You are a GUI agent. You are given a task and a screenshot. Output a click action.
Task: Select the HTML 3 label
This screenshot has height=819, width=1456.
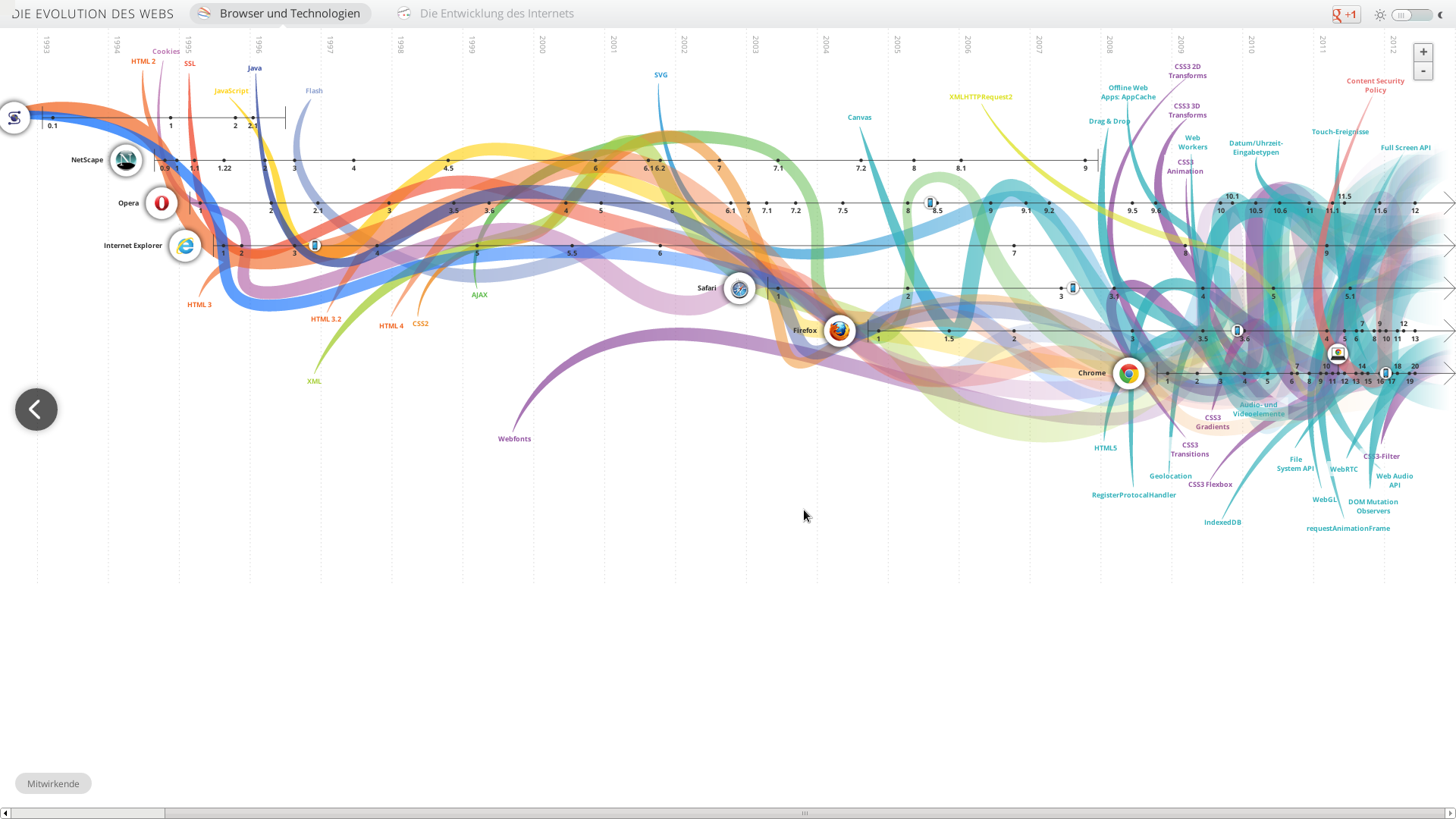pyautogui.click(x=199, y=305)
